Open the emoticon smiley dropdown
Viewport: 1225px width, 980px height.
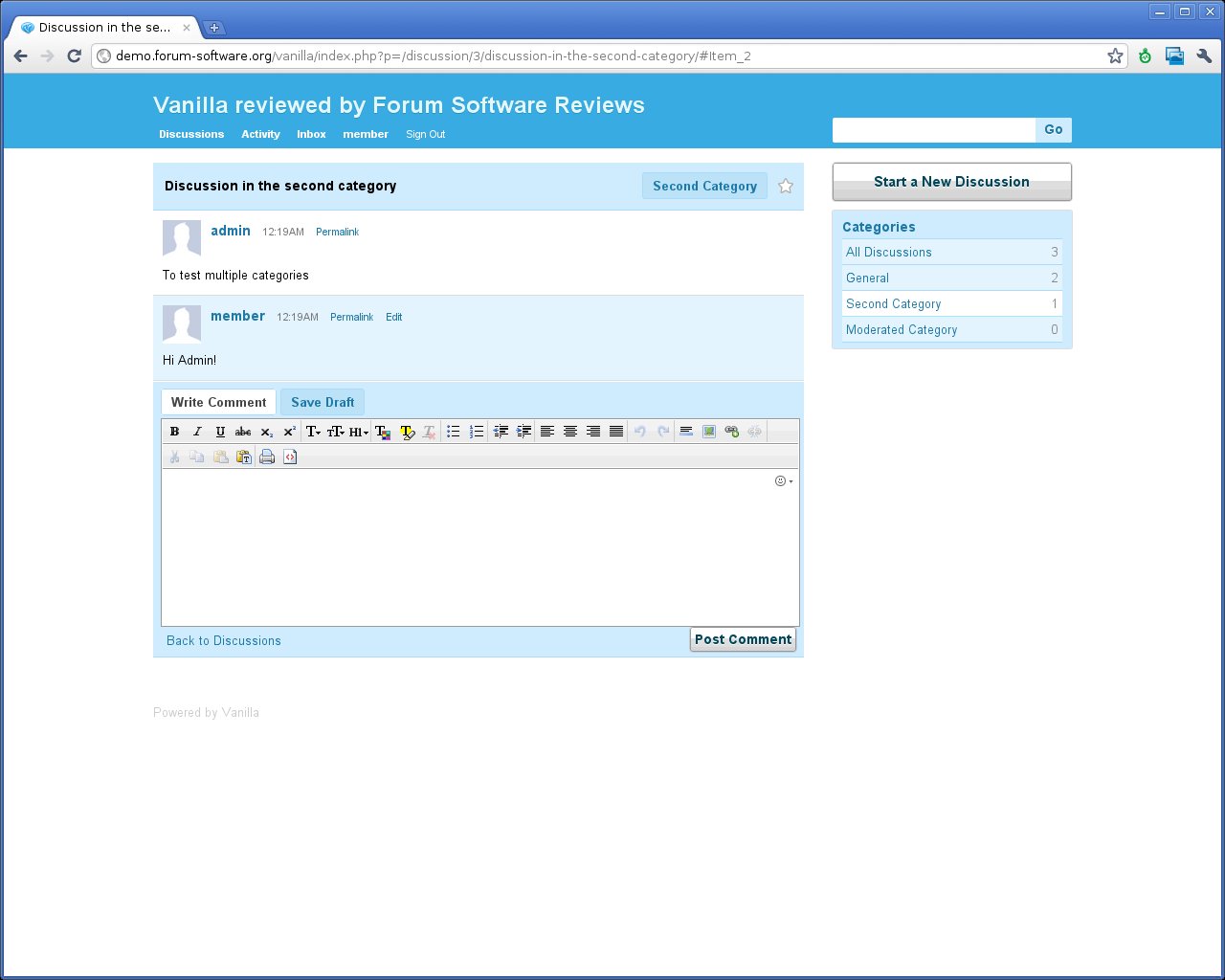[x=784, y=481]
